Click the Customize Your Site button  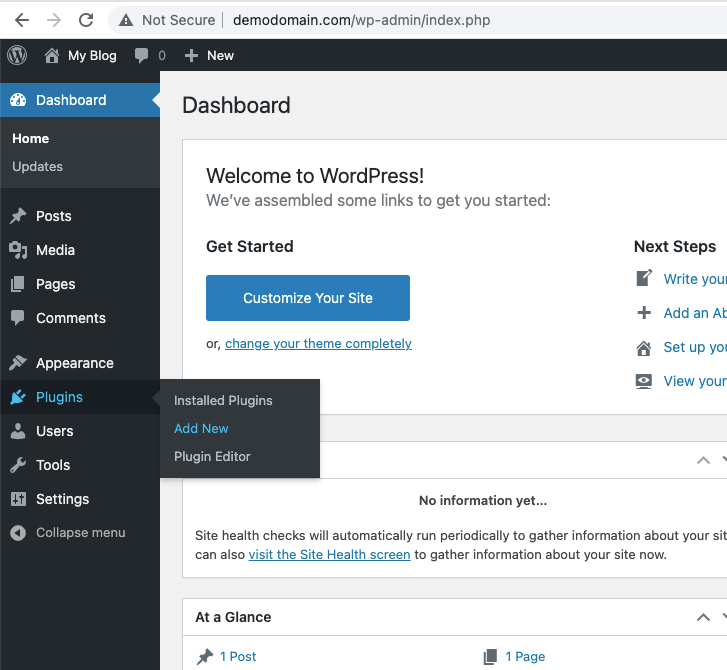pyautogui.click(x=308, y=298)
